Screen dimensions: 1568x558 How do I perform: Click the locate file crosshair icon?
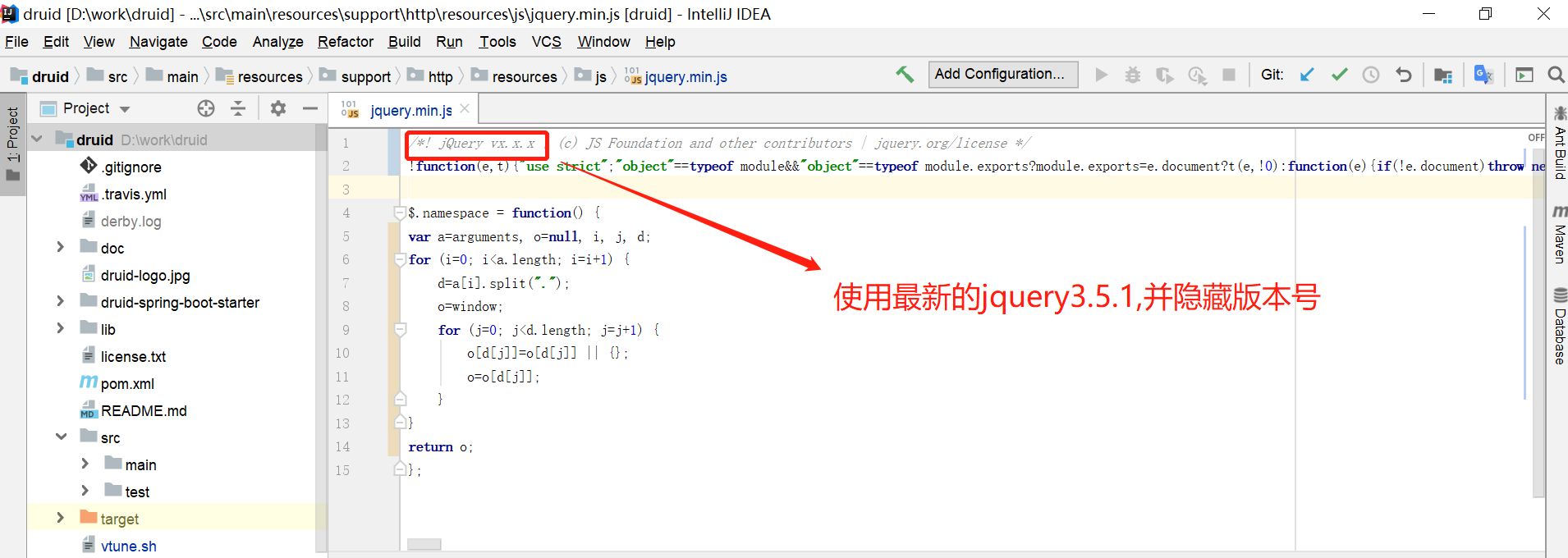pos(206,108)
